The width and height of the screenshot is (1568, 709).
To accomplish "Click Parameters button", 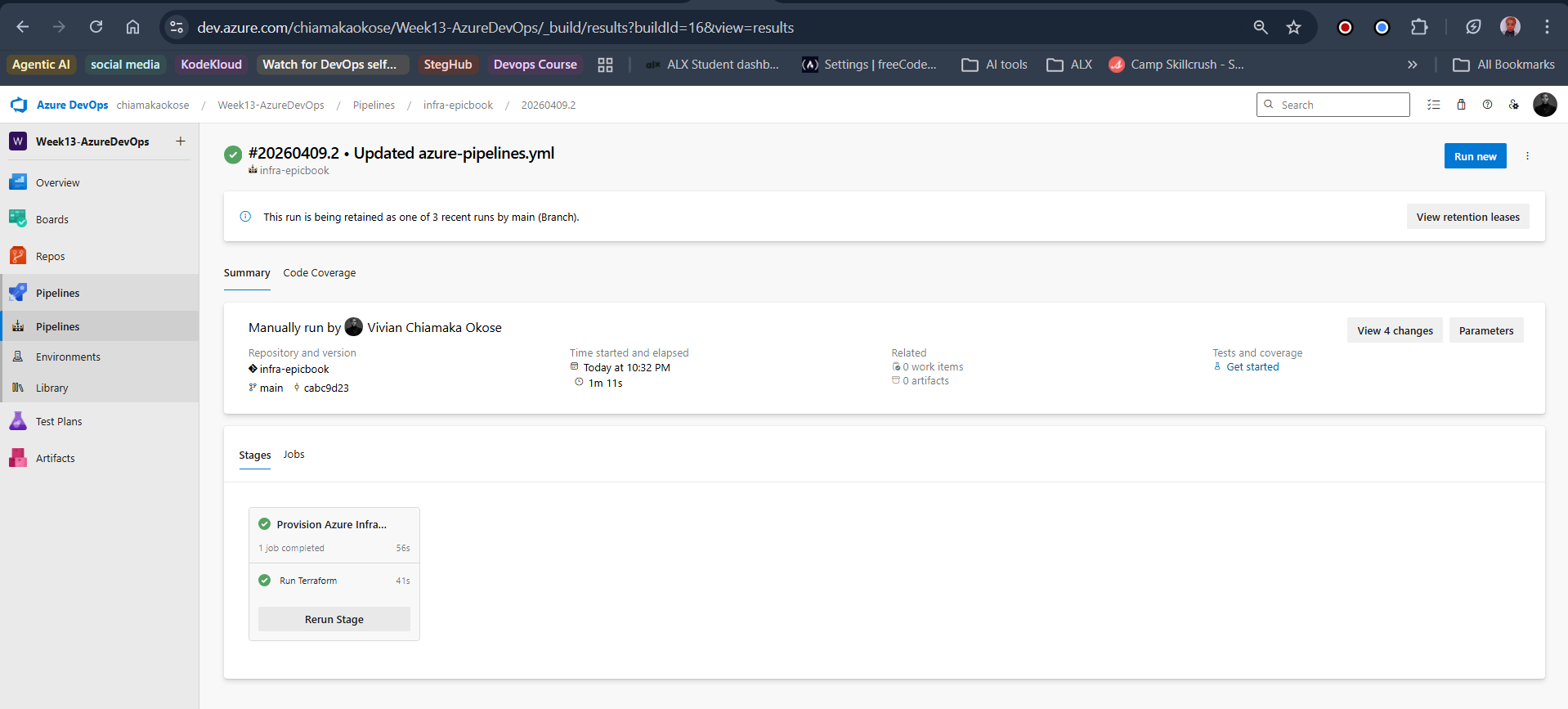I will point(1485,330).
